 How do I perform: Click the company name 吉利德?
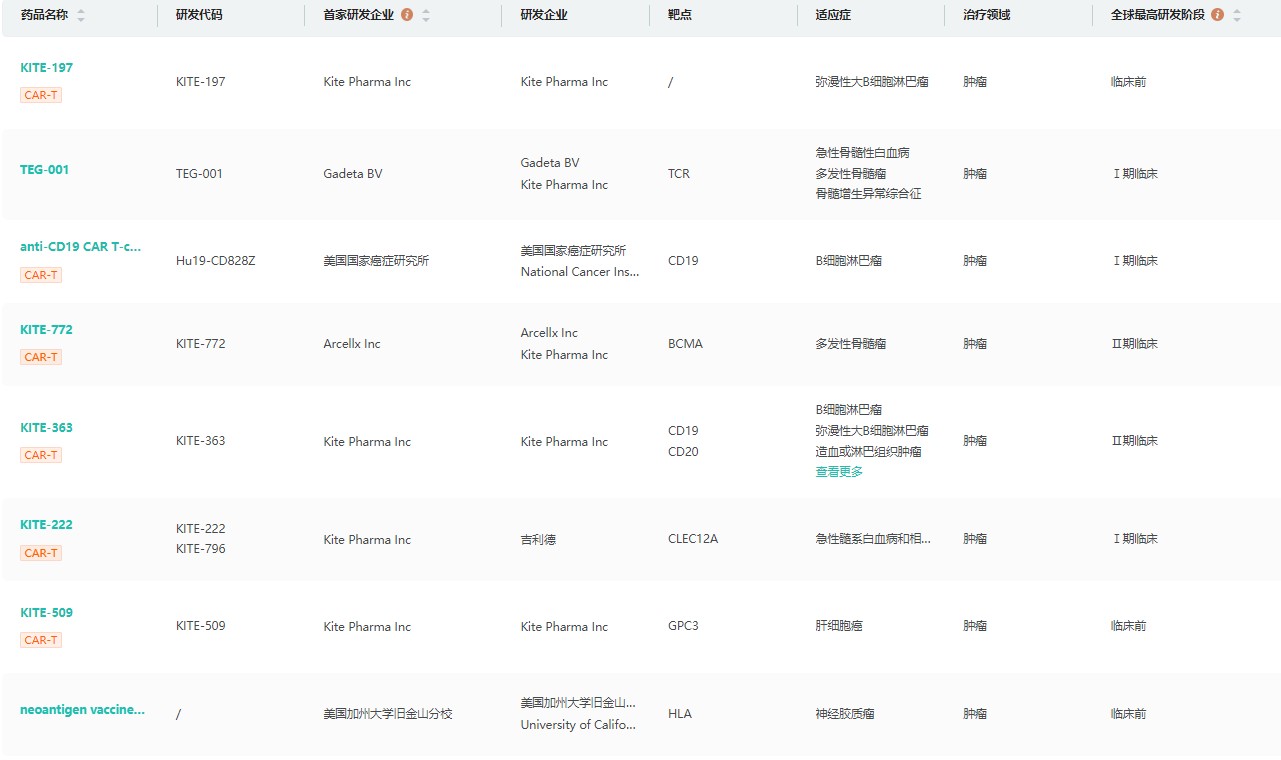(x=538, y=539)
